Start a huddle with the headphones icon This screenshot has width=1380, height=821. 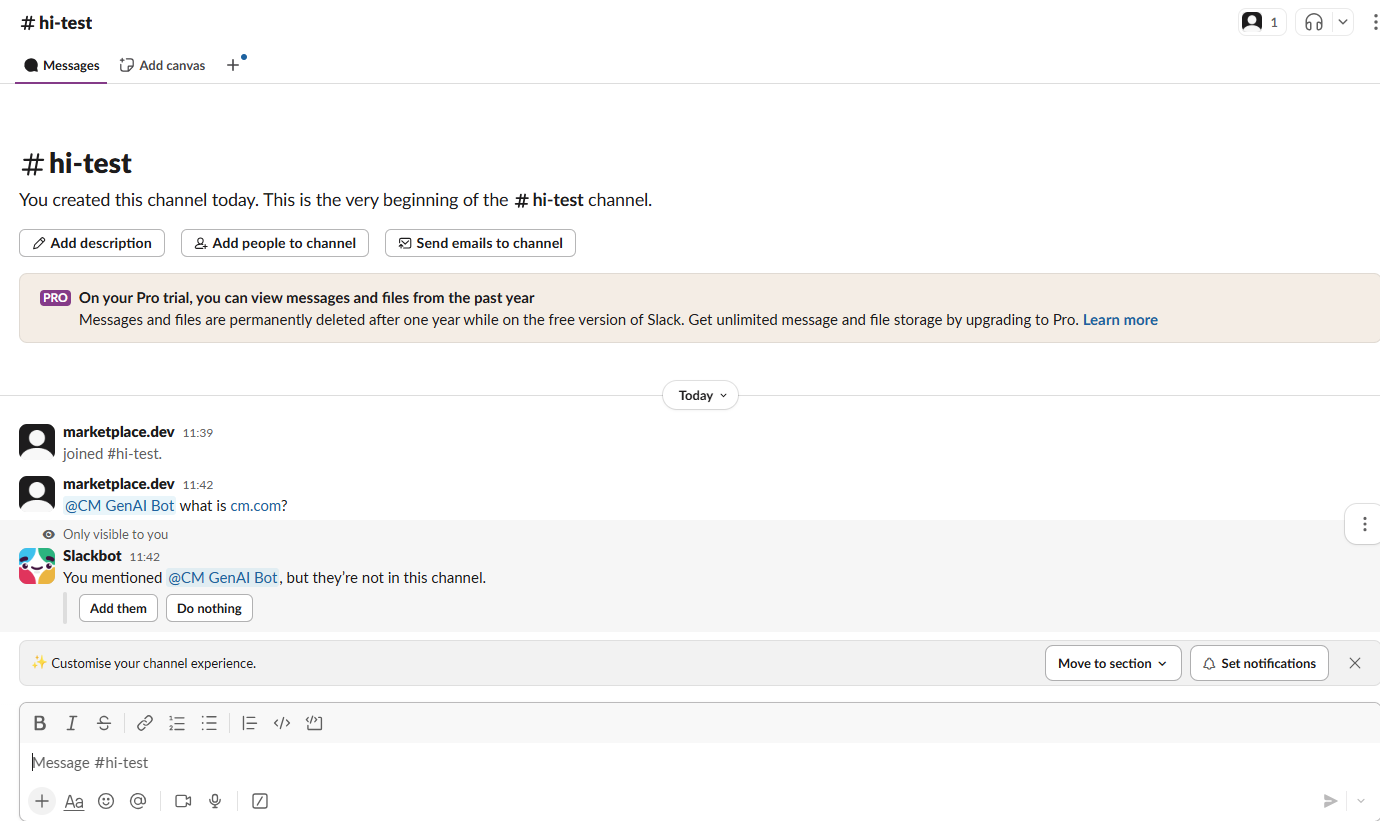coord(1314,22)
